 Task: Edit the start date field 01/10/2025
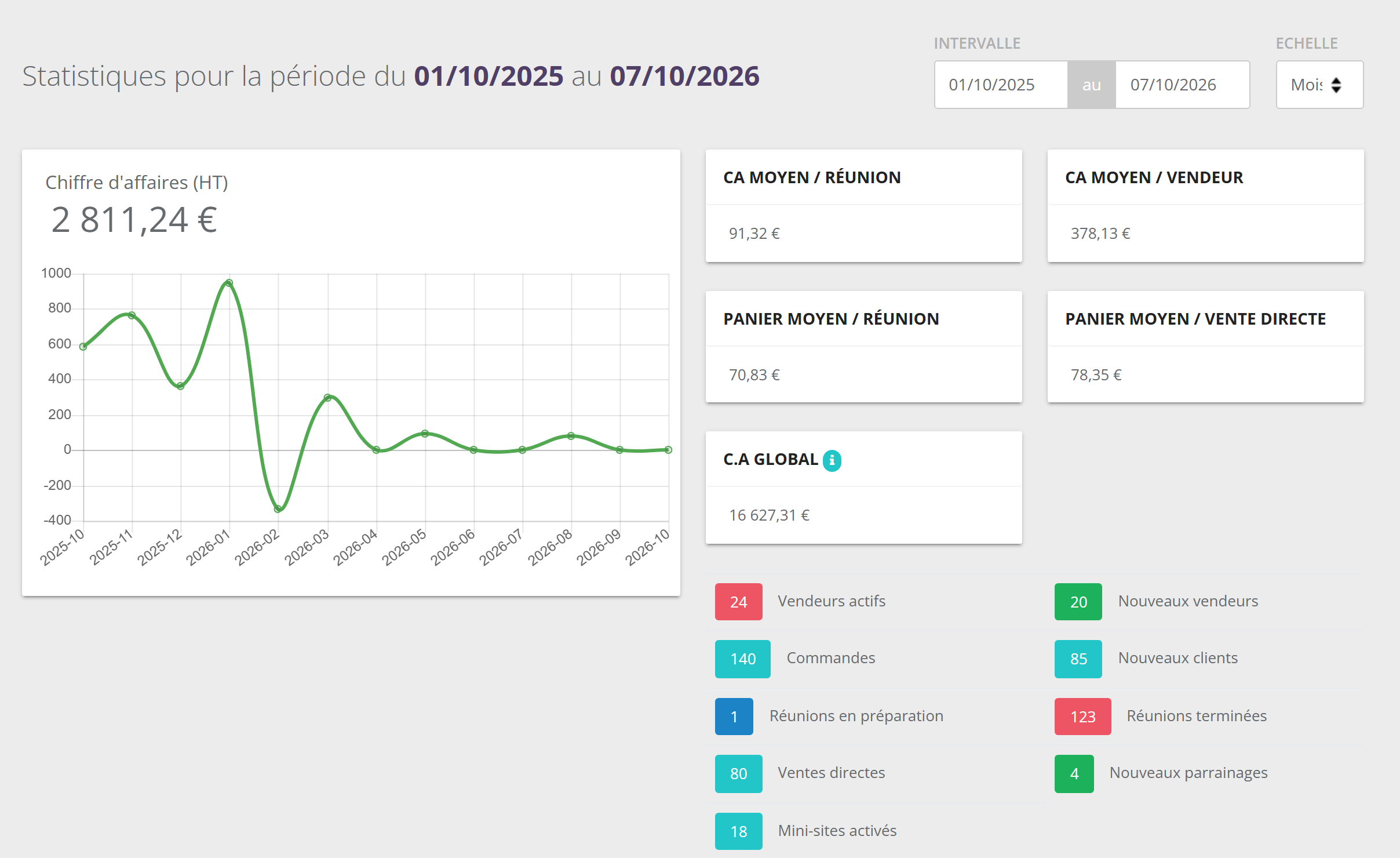coord(1001,85)
